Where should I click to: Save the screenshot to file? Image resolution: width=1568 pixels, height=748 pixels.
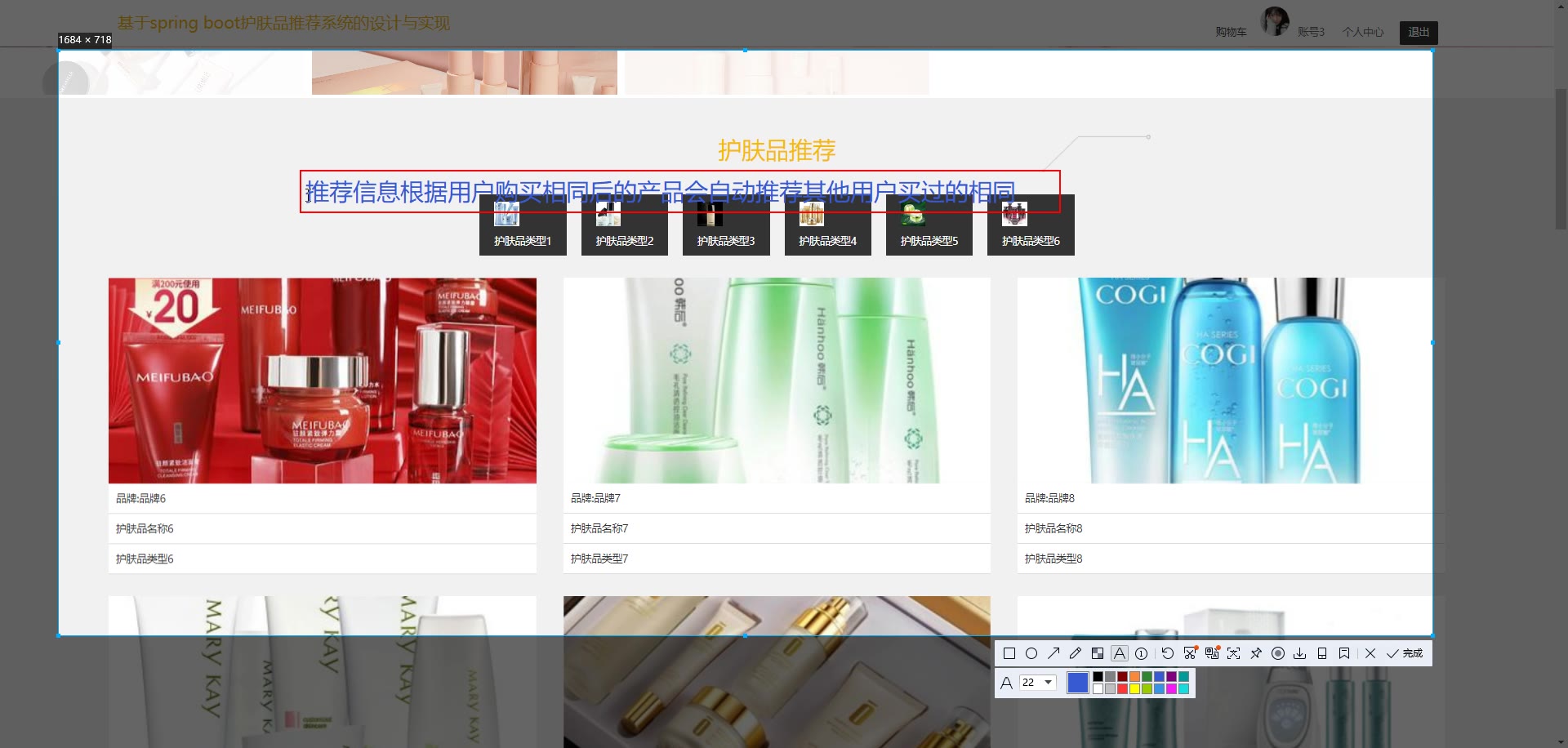1300,653
